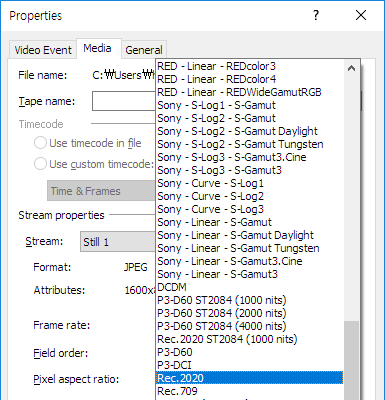Select the P3-DCI color space
Image resolution: width=385 pixels, height=400 pixels.
249,365
